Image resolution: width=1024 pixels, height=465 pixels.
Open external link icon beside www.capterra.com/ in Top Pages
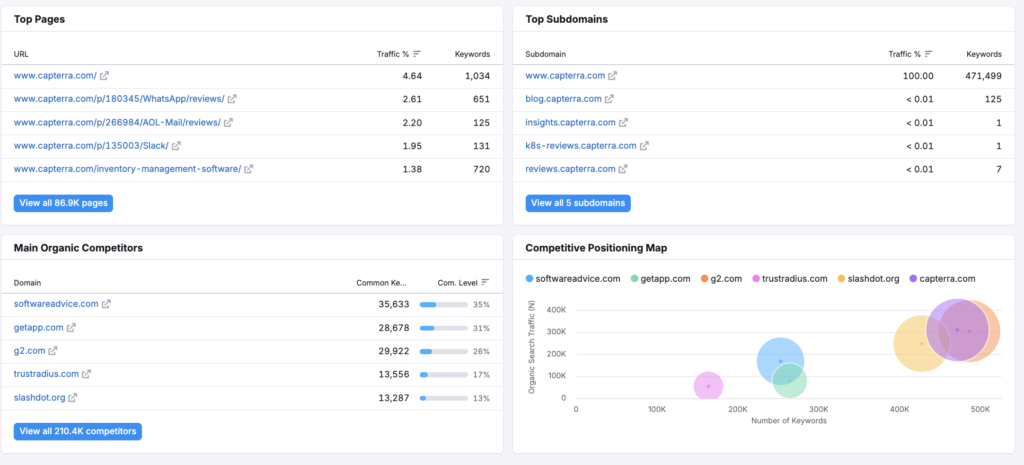tap(104, 76)
